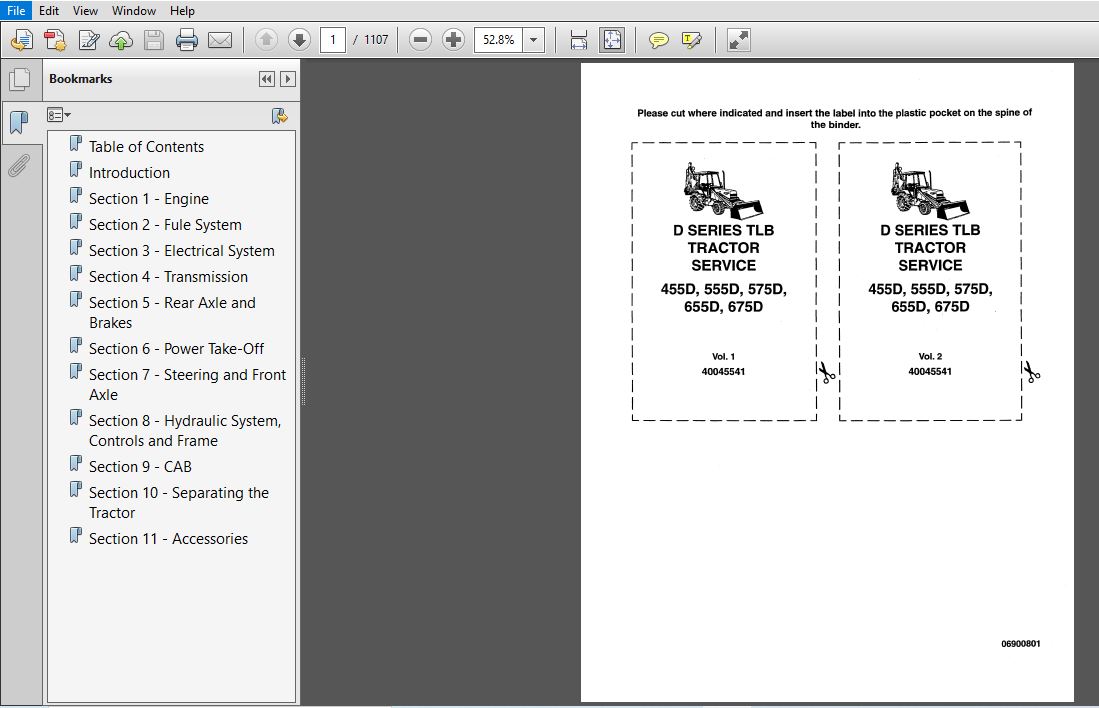Viewport: 1099px width, 708px height.
Task: Click the total page count 1107
Action: click(x=376, y=40)
